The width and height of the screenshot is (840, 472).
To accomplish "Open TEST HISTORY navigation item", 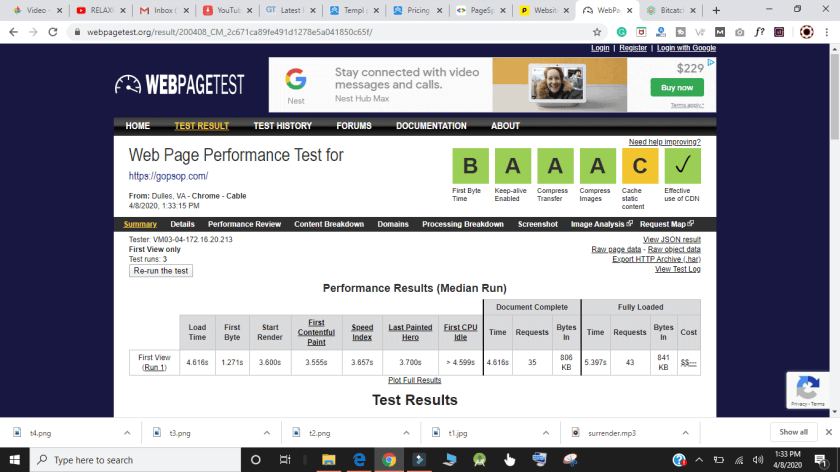I will 282,126.
